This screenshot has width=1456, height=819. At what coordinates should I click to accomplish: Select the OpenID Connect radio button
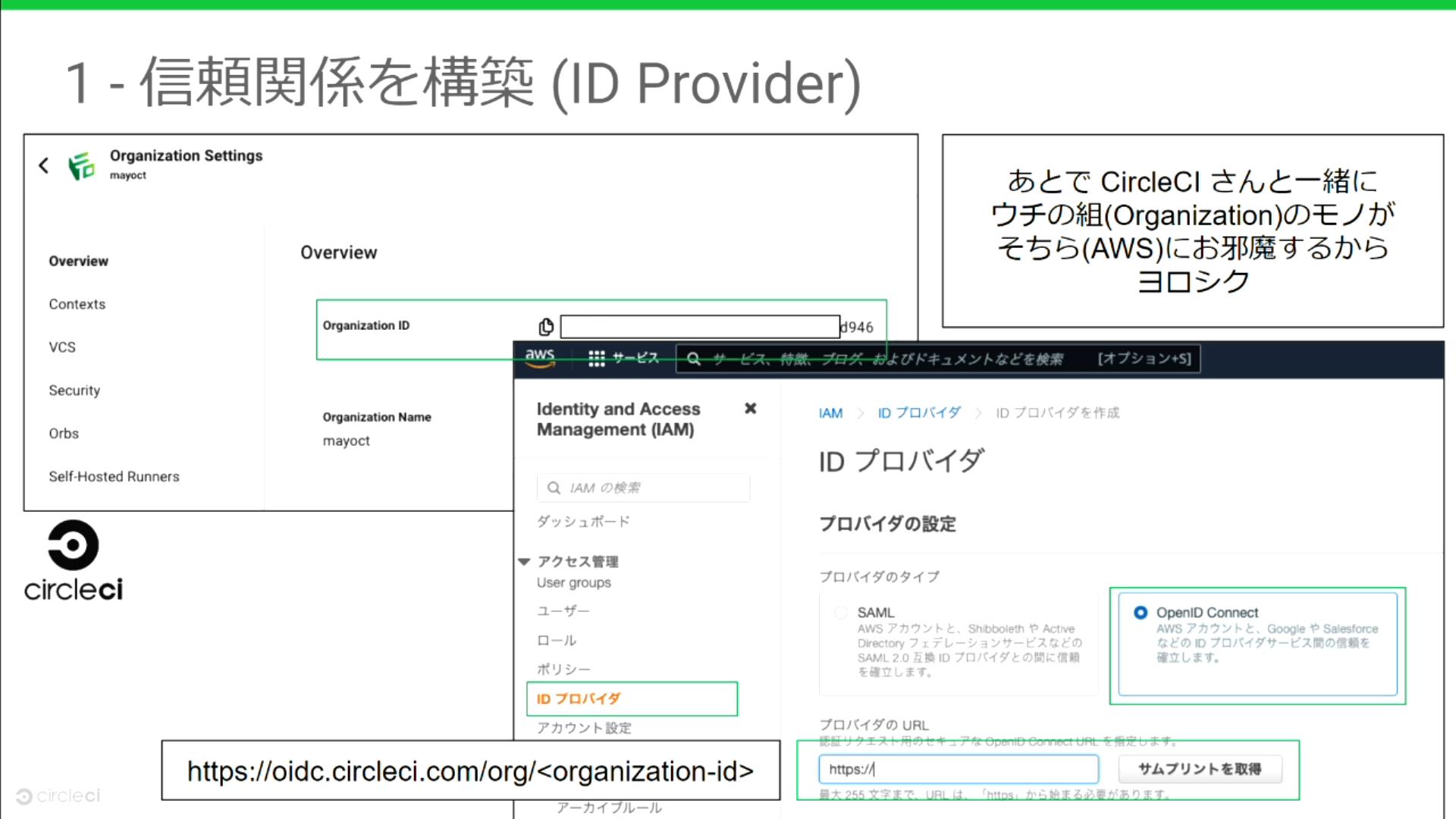click(x=1141, y=613)
